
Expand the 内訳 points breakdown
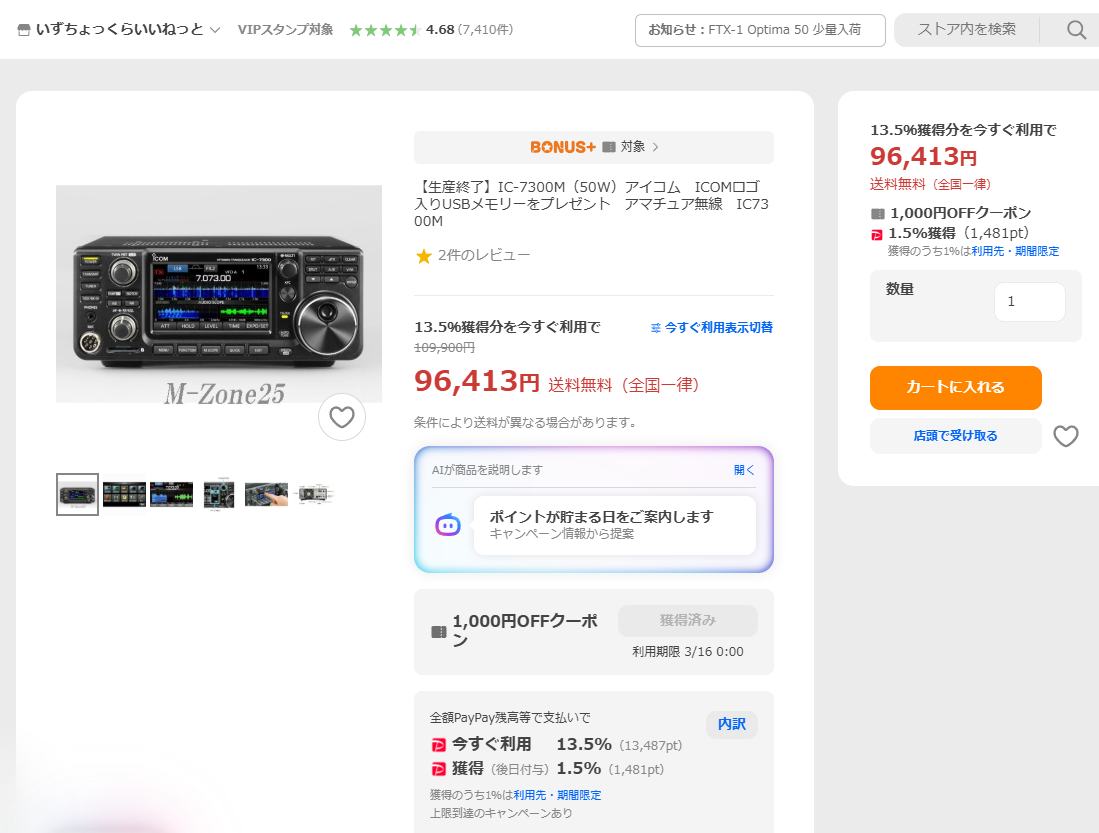731,724
